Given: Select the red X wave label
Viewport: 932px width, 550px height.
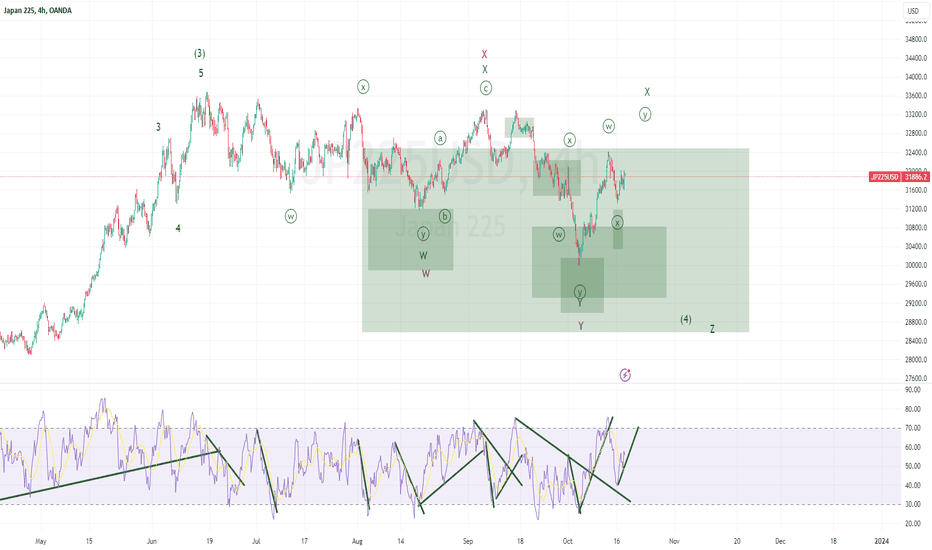Looking at the screenshot, I should coord(484,54).
